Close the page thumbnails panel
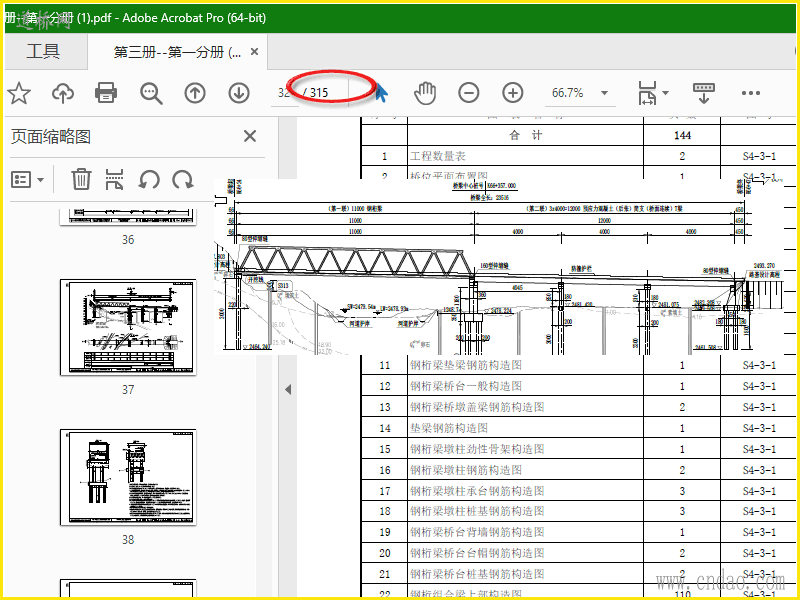Image resolution: width=800 pixels, height=600 pixels. coord(250,136)
